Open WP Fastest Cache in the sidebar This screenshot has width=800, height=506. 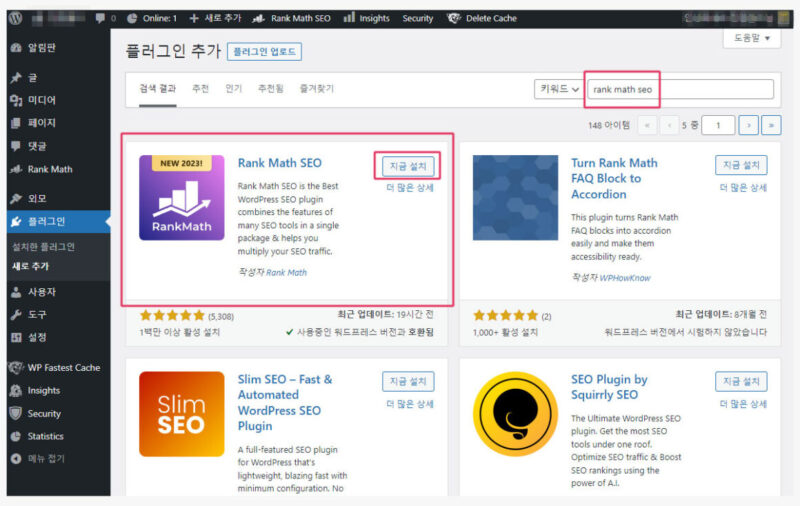[63, 368]
